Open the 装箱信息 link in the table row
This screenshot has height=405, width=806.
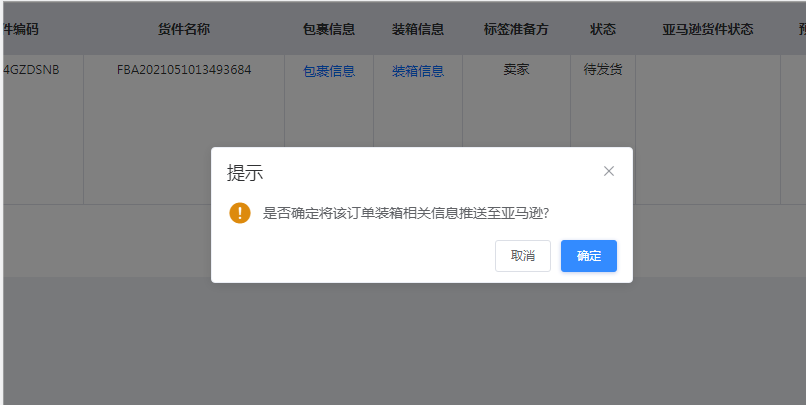(418, 71)
